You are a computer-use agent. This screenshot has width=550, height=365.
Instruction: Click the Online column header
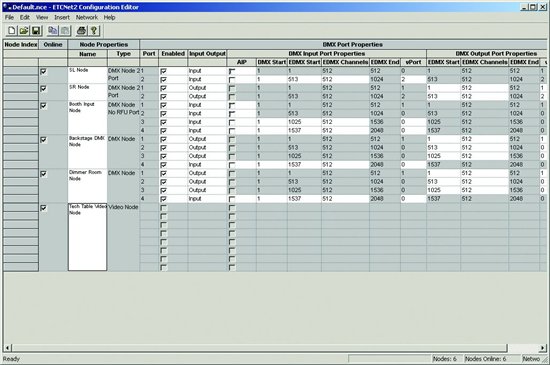pyautogui.click(x=53, y=45)
